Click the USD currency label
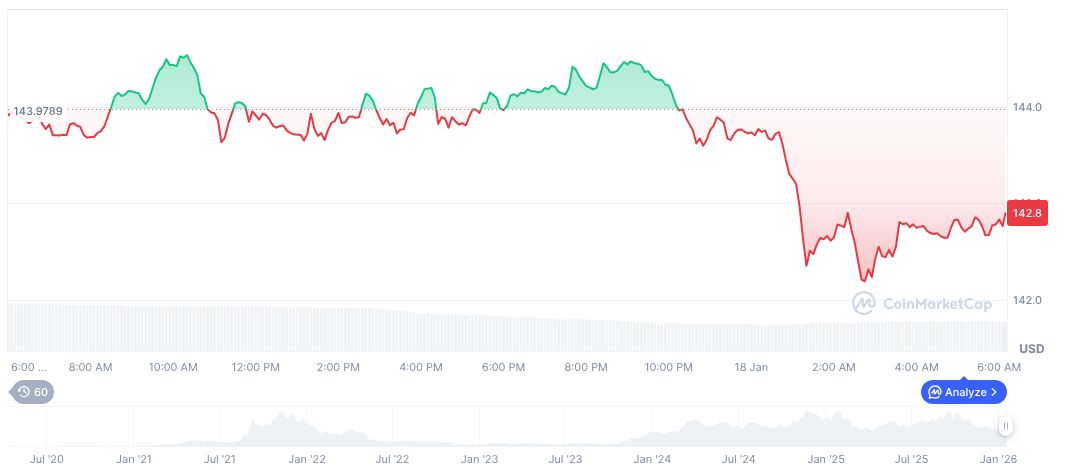1072x470 pixels. coord(1032,348)
